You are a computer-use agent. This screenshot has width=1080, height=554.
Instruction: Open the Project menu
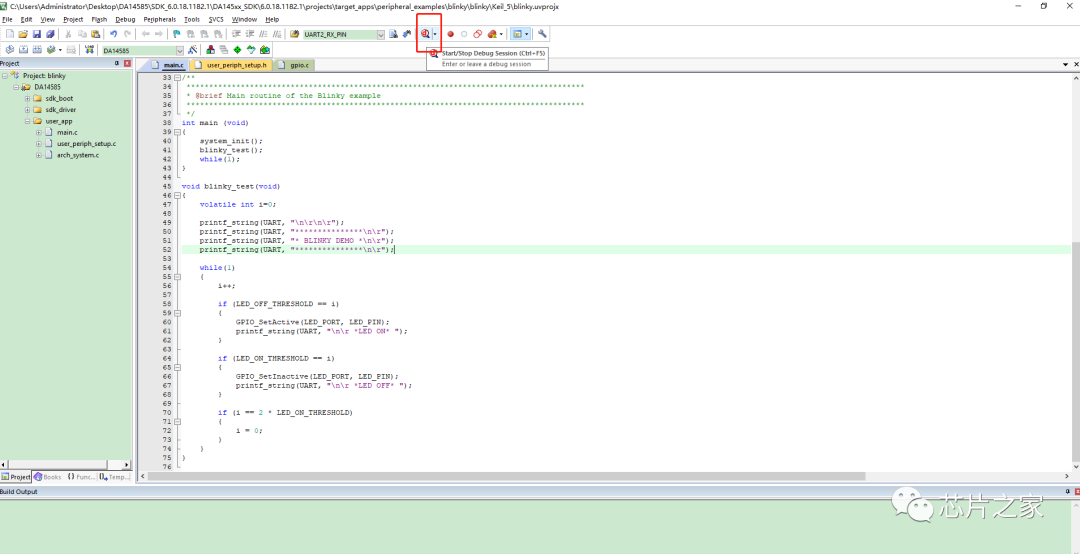point(73,19)
